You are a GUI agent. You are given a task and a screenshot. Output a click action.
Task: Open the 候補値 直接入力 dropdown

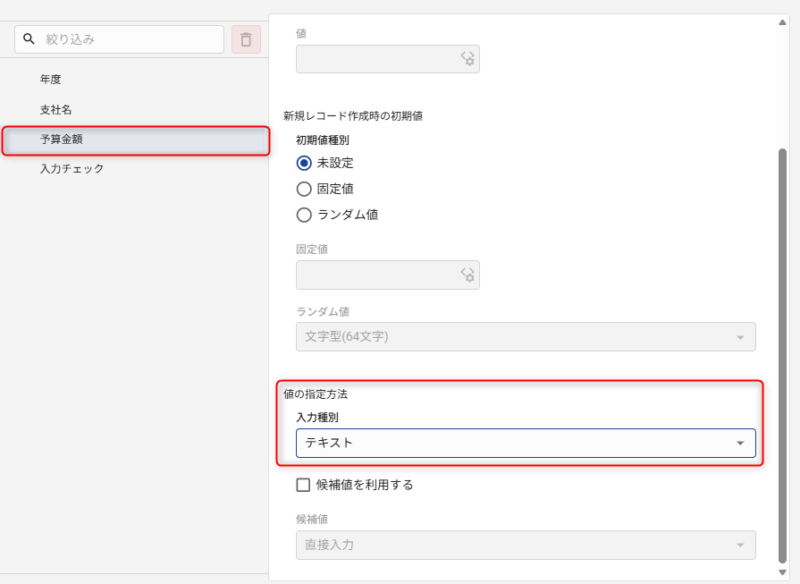[x=525, y=545]
